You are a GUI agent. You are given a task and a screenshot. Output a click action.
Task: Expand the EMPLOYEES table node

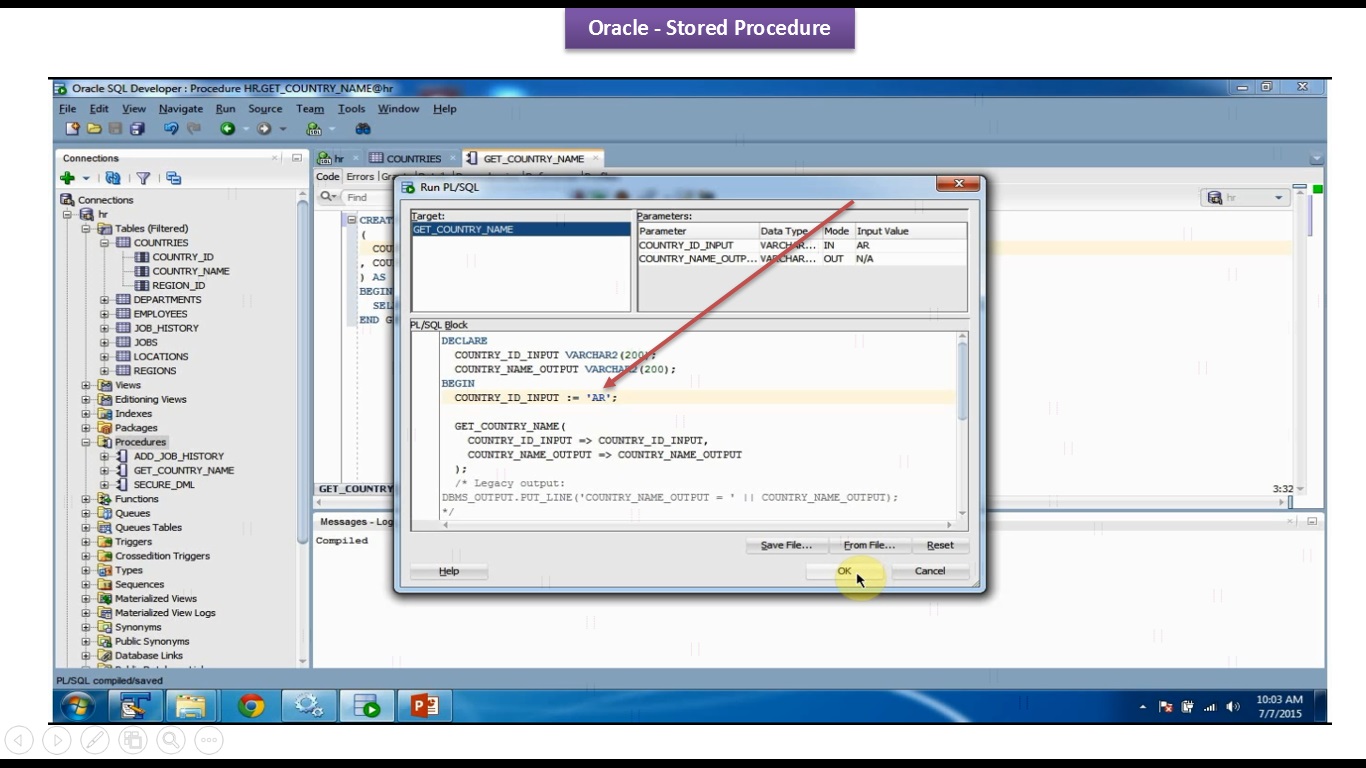pyautogui.click(x=105, y=314)
